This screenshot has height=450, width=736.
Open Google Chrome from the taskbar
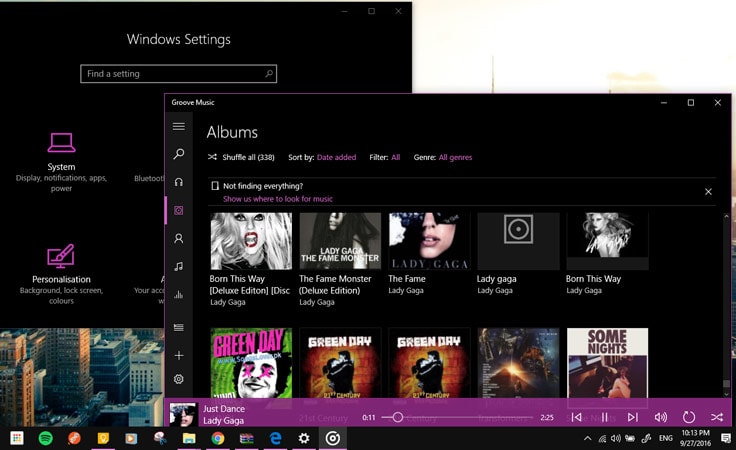[217, 438]
